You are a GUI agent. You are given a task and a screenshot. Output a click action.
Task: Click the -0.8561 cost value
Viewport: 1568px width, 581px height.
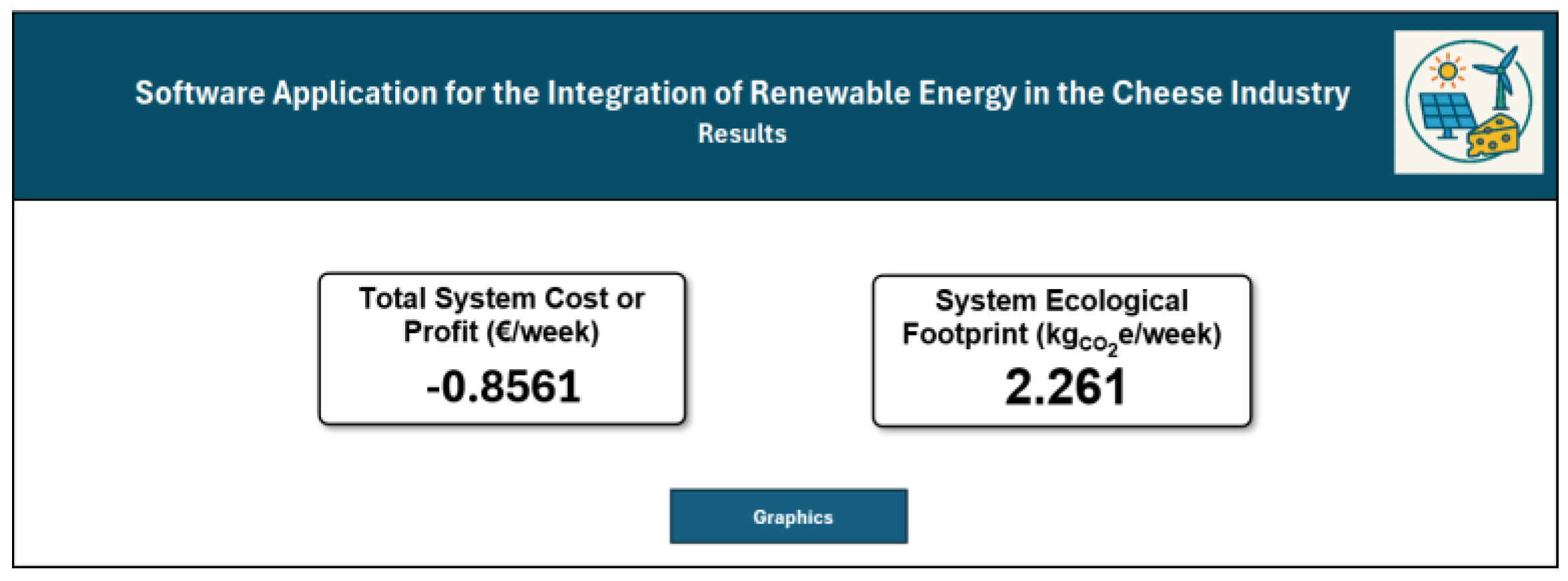pyautogui.click(x=503, y=387)
